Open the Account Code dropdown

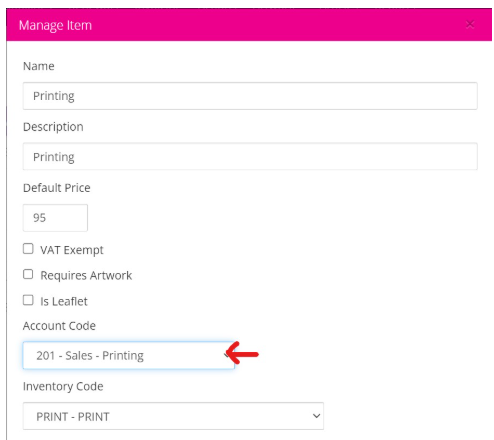pos(129,355)
